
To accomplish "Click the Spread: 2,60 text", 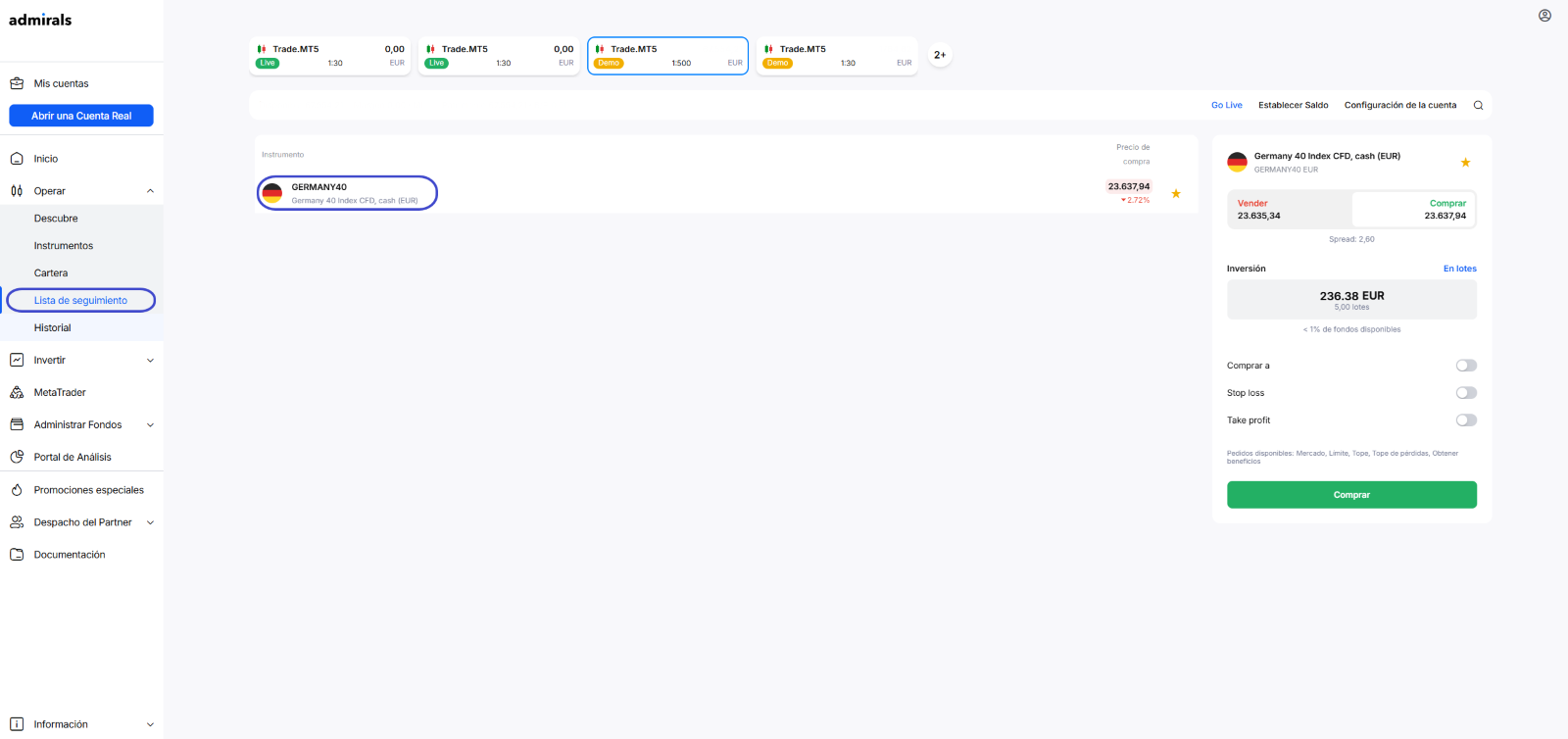I will 1351,239.
